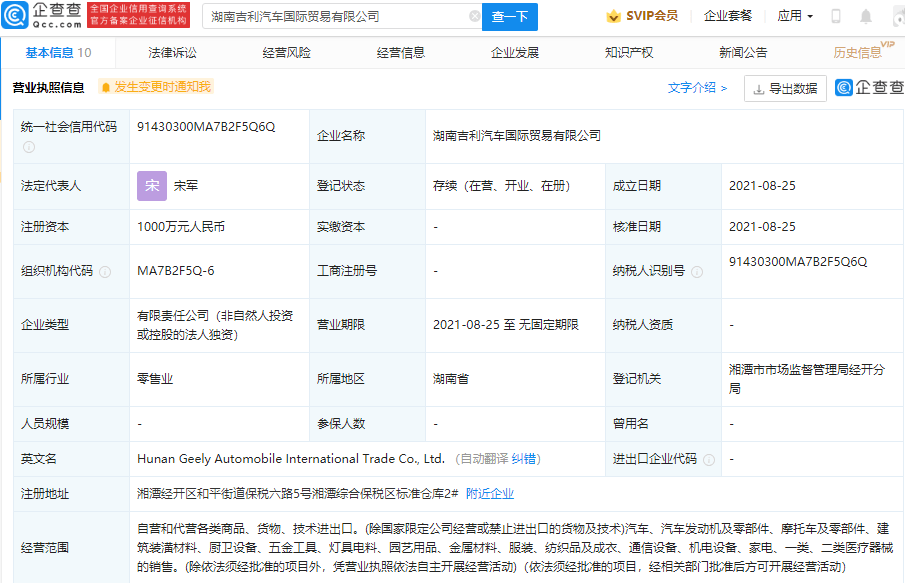905x583 pixels.
Task: Click 核准日期 value 2021-08-25
Action: click(762, 227)
